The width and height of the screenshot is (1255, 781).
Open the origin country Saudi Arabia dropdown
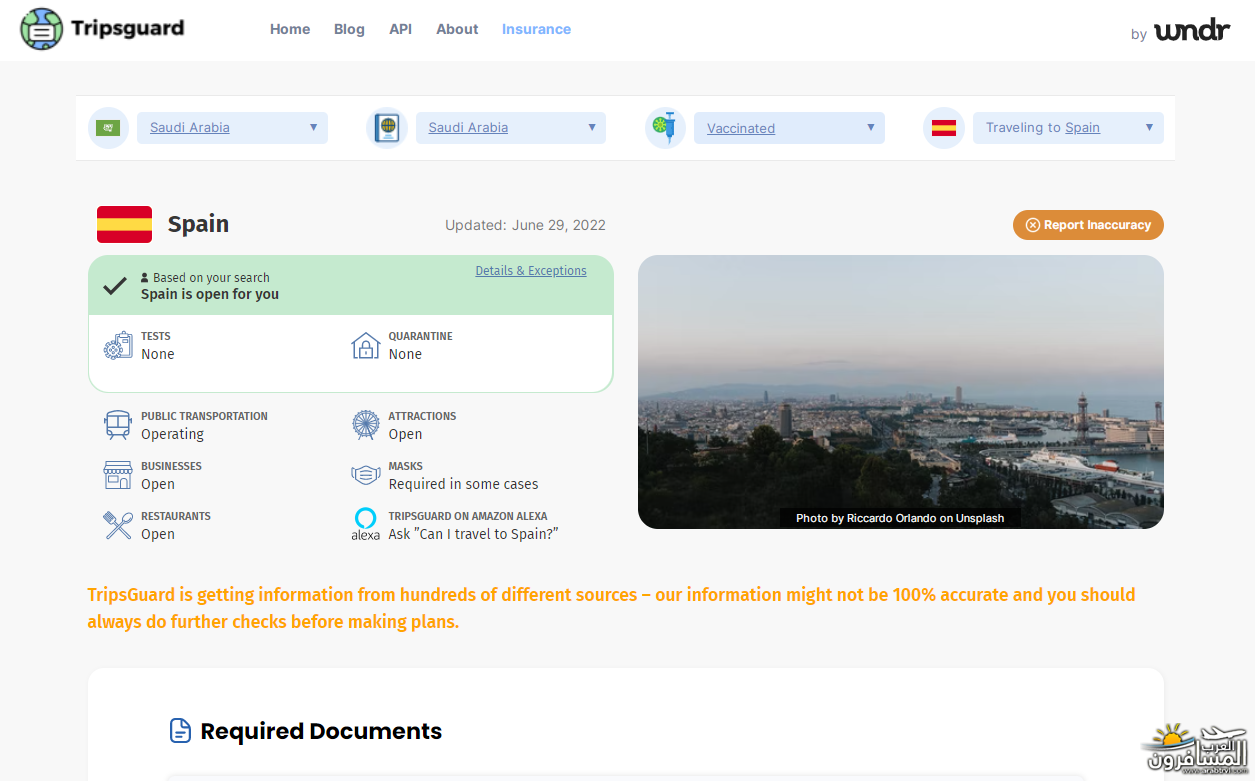pyautogui.click(x=232, y=128)
